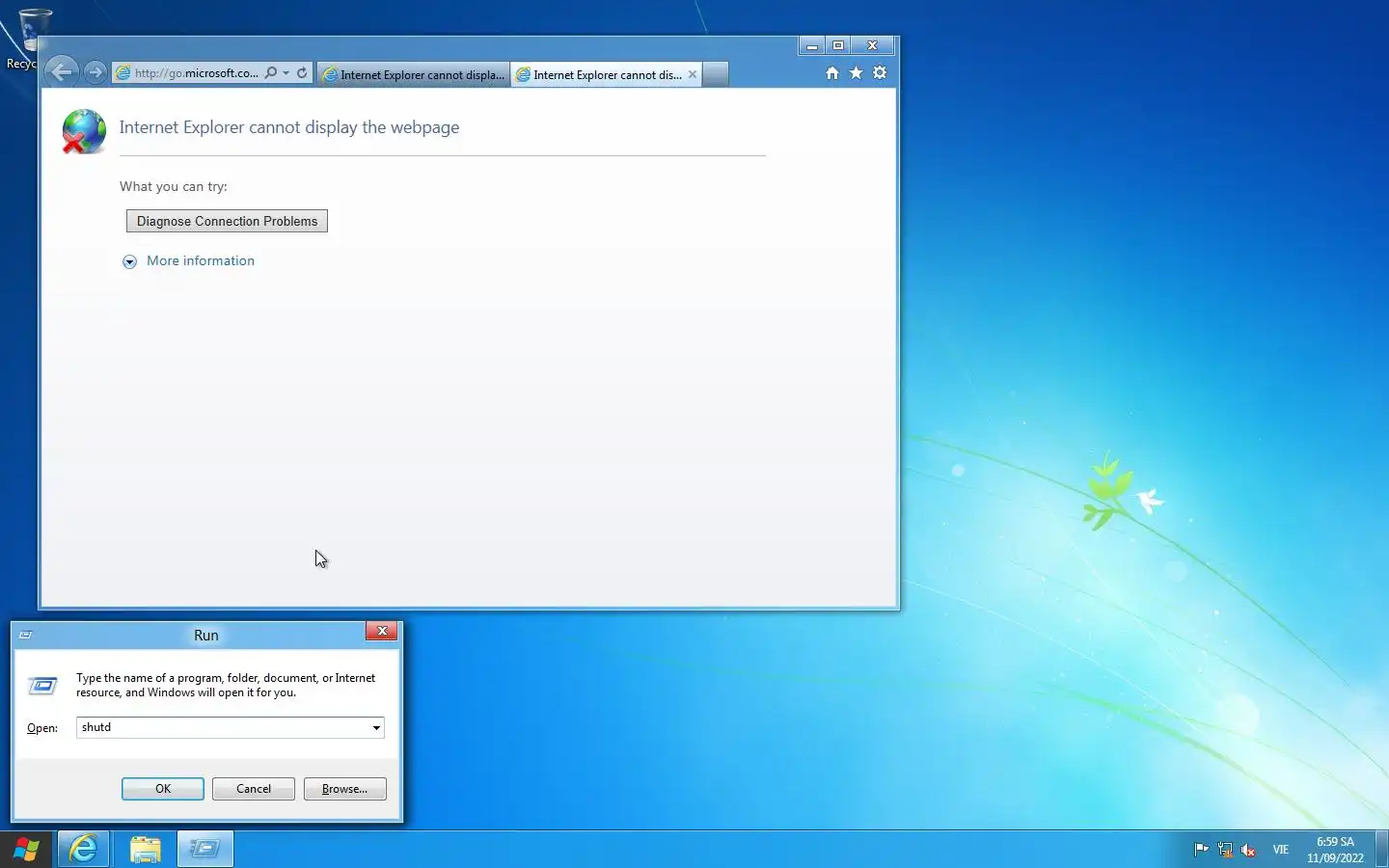Maximize the Internet Explorer window
The width and height of the screenshot is (1389, 868).
pyautogui.click(x=838, y=45)
